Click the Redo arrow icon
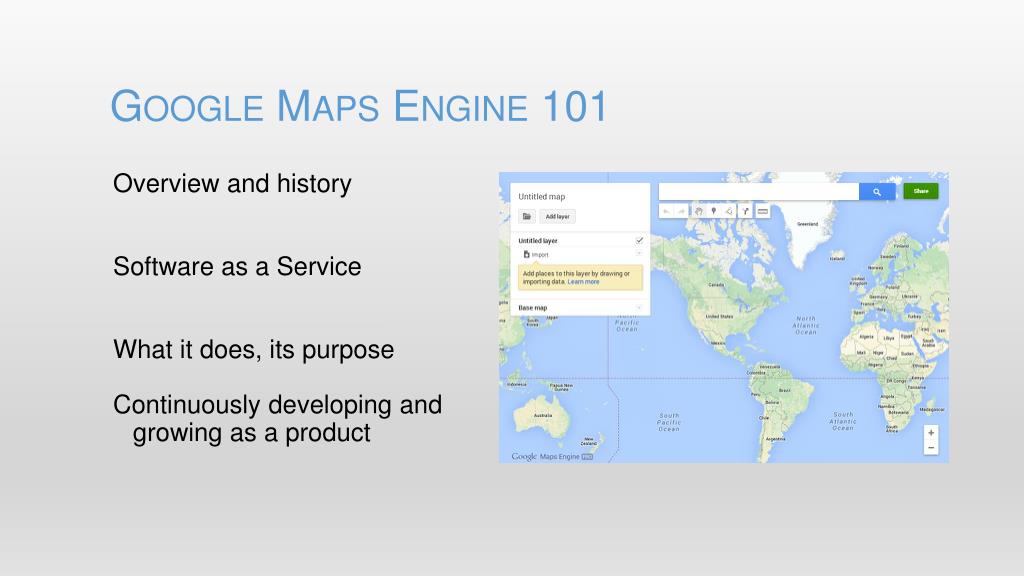 pos(682,211)
